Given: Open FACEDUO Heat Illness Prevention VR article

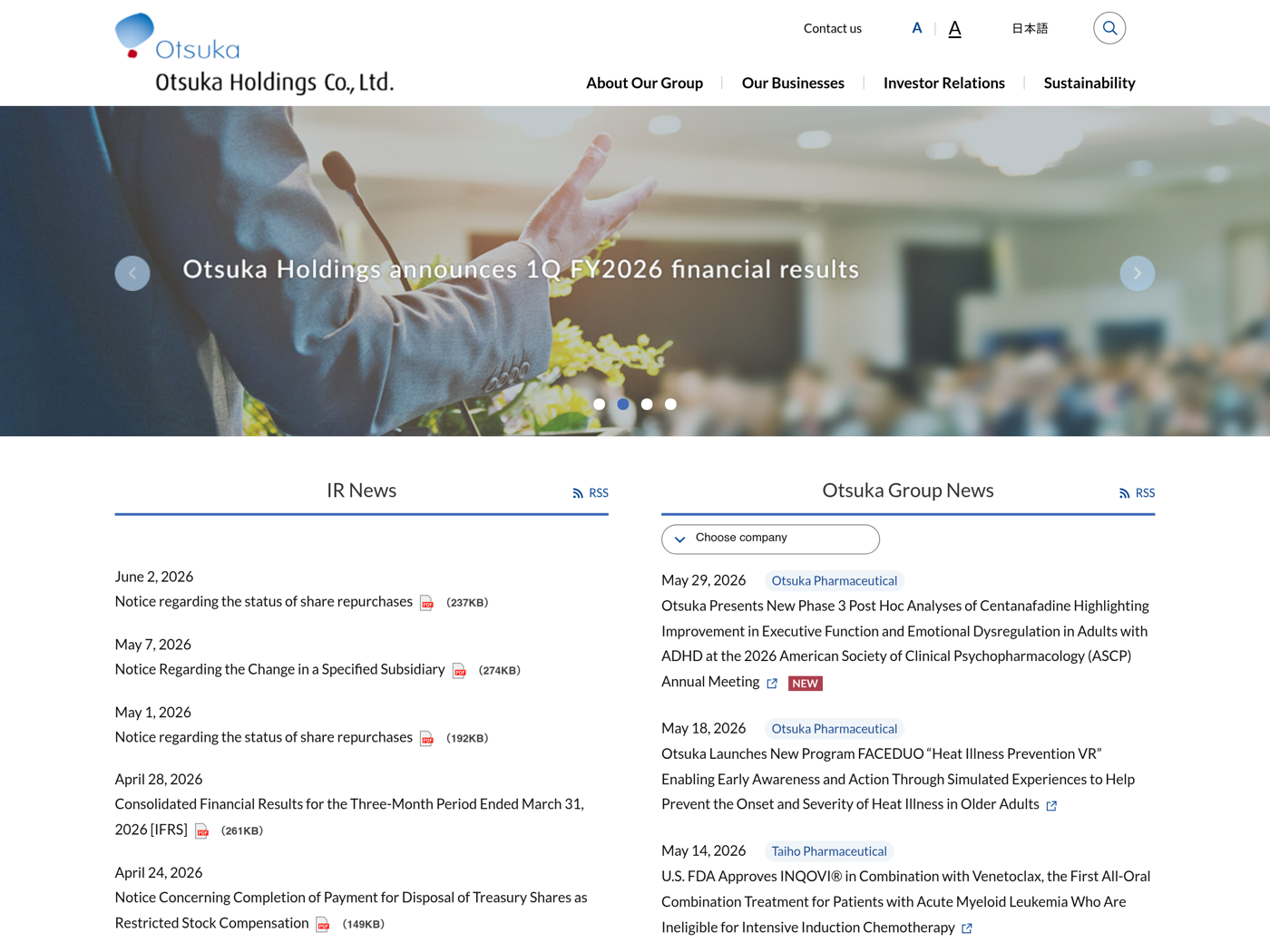Looking at the screenshot, I should coord(898,779).
